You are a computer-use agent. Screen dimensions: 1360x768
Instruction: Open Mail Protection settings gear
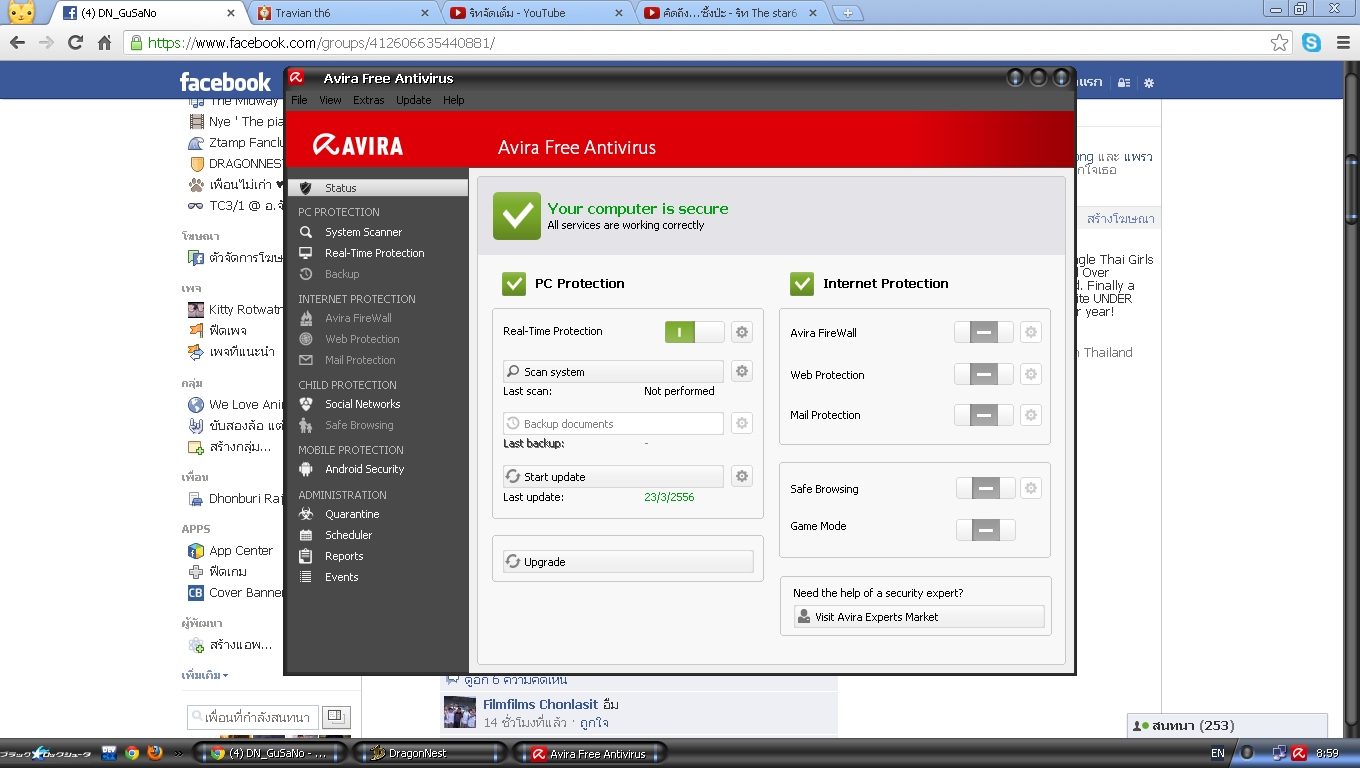coord(1031,415)
